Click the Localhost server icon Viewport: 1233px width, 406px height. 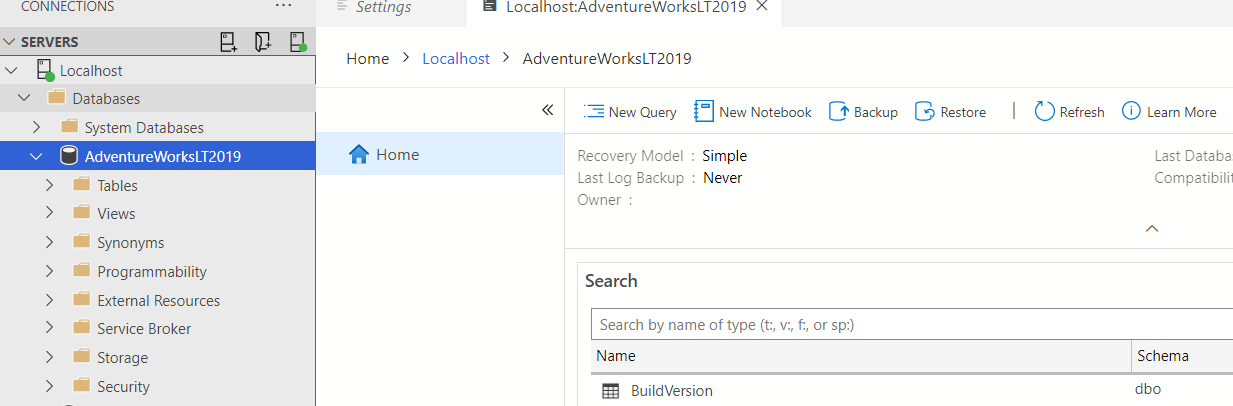[x=45, y=70]
